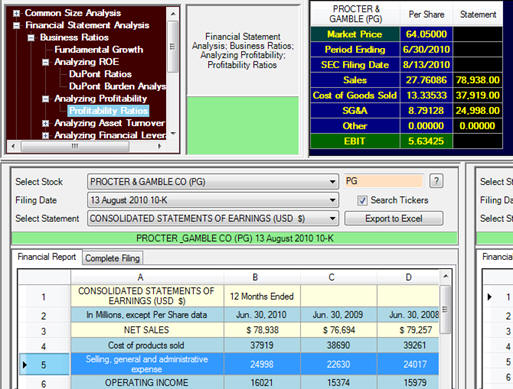Switch to the Financial Report tab
The image size is (513, 389).
[x=47, y=257]
